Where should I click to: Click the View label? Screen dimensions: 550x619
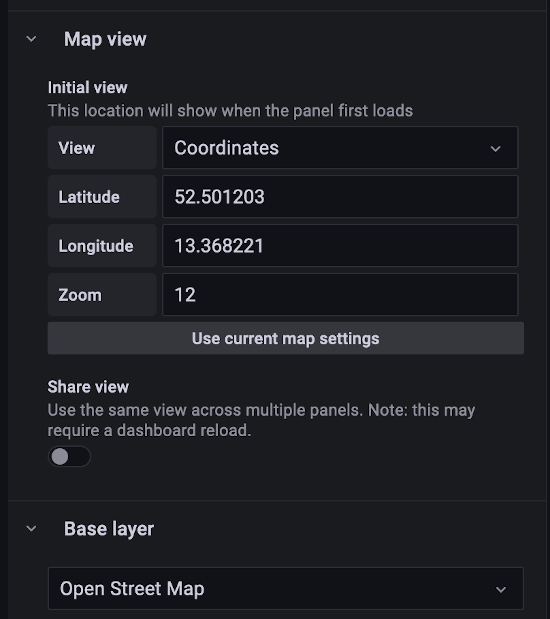pyautogui.click(x=77, y=148)
